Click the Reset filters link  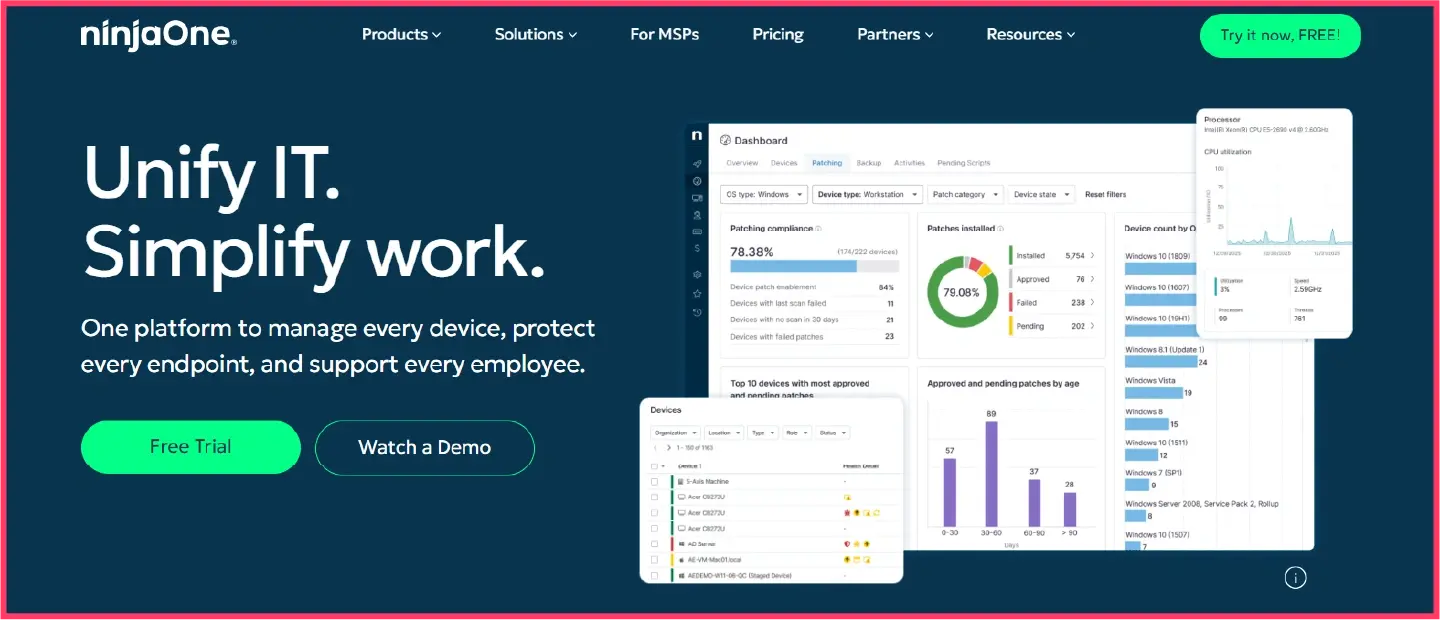coord(1105,195)
